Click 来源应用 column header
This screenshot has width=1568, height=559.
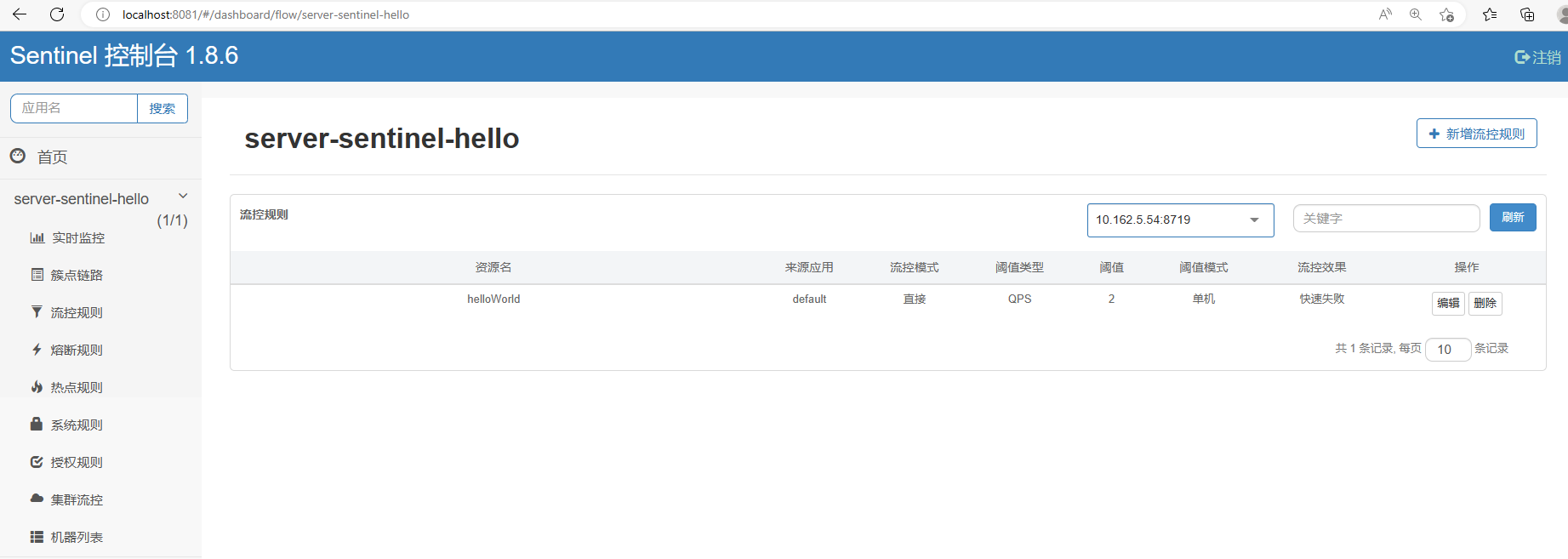tap(809, 267)
